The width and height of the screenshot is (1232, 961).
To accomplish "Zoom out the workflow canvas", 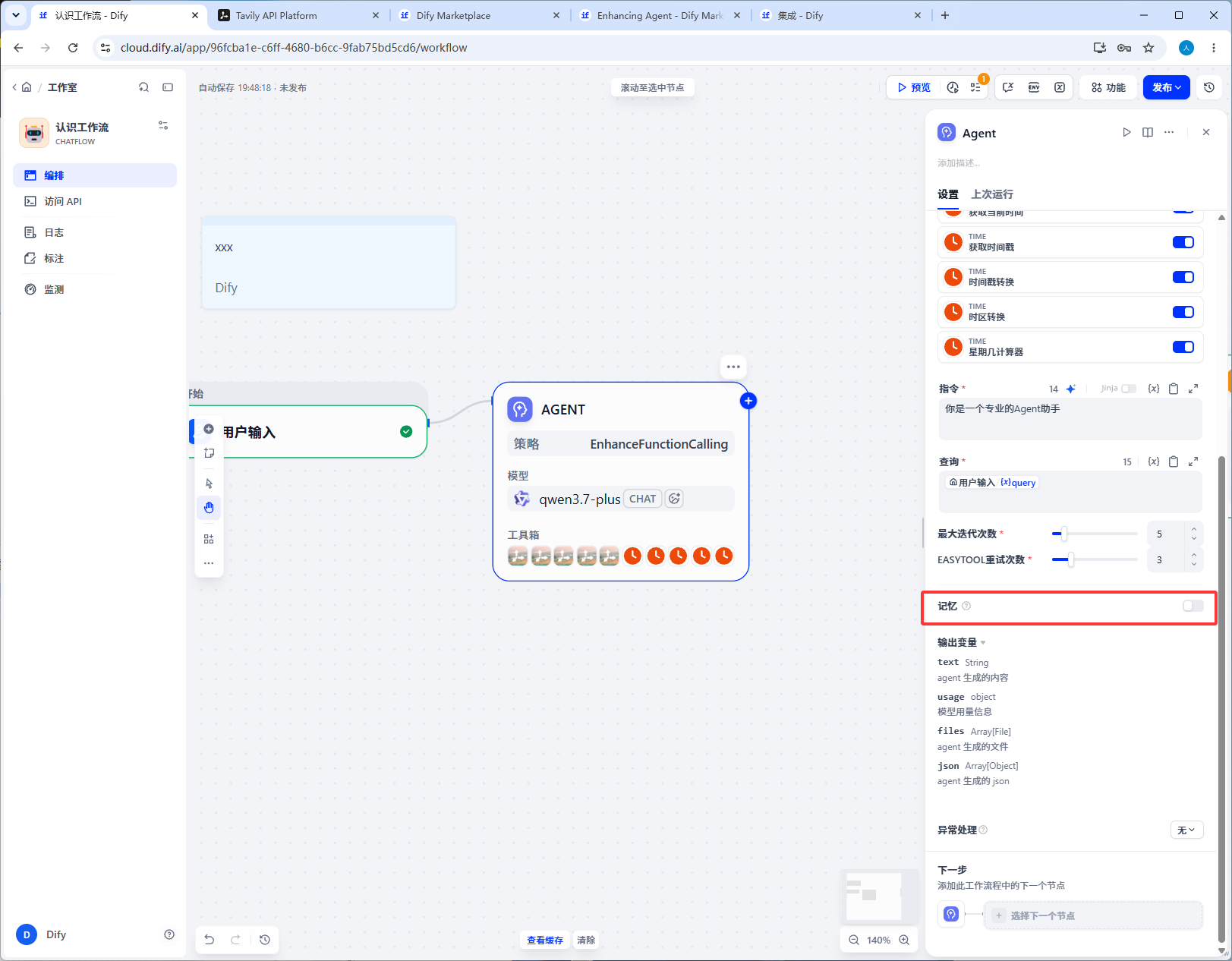I will pos(854,940).
